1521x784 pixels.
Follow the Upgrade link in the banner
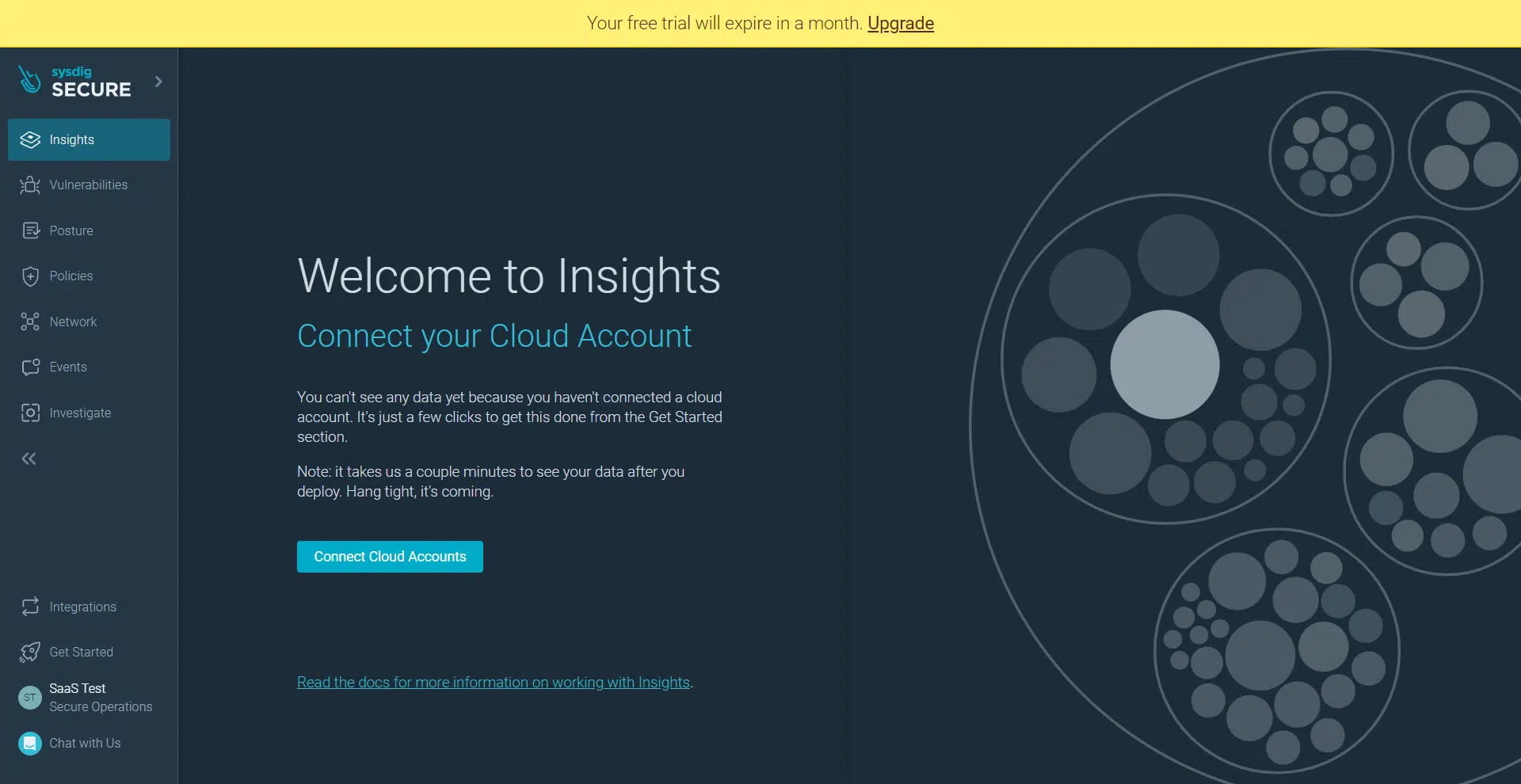click(900, 24)
